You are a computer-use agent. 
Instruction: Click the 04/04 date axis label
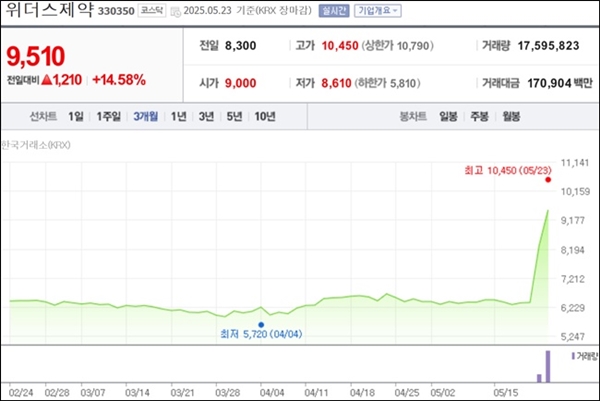coord(272,393)
